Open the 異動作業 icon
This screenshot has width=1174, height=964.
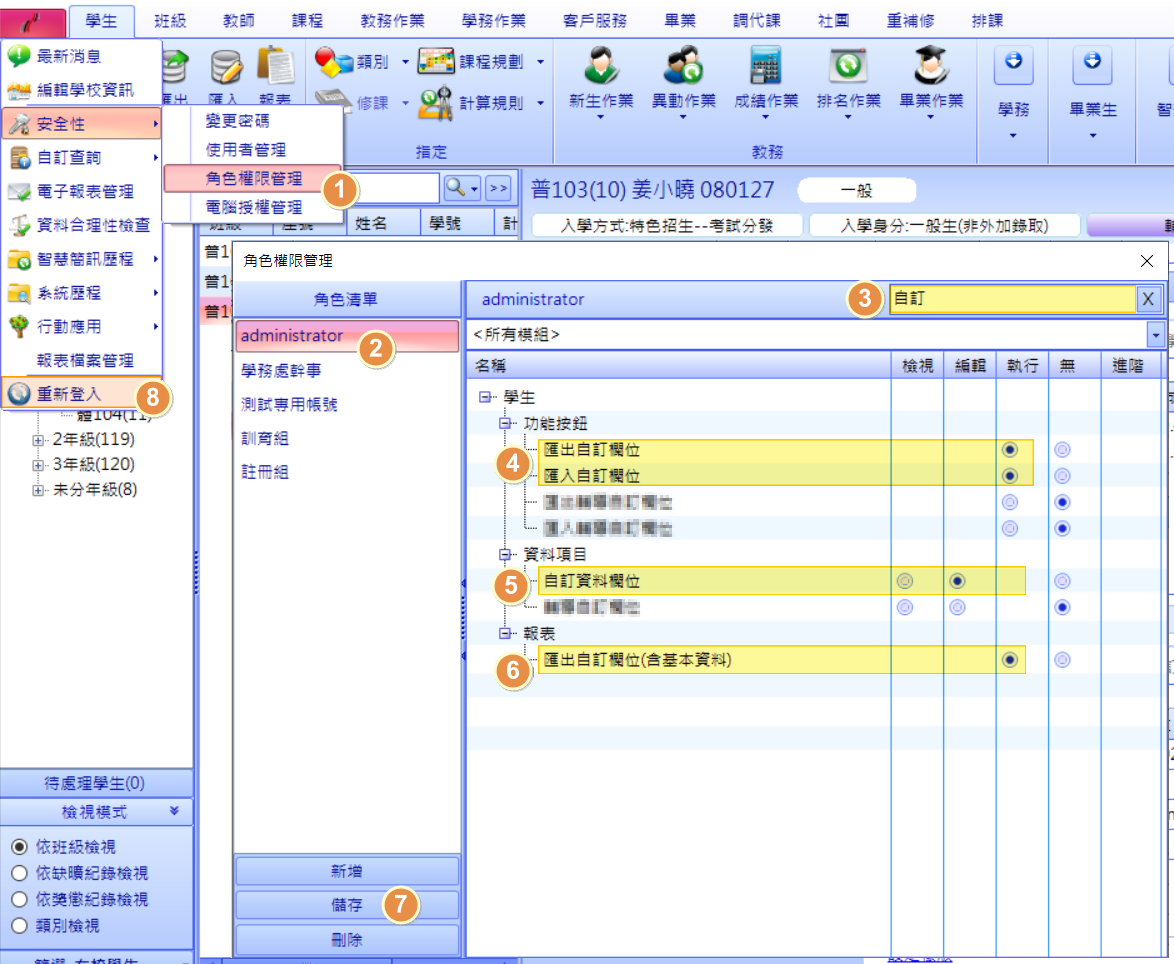click(x=683, y=66)
